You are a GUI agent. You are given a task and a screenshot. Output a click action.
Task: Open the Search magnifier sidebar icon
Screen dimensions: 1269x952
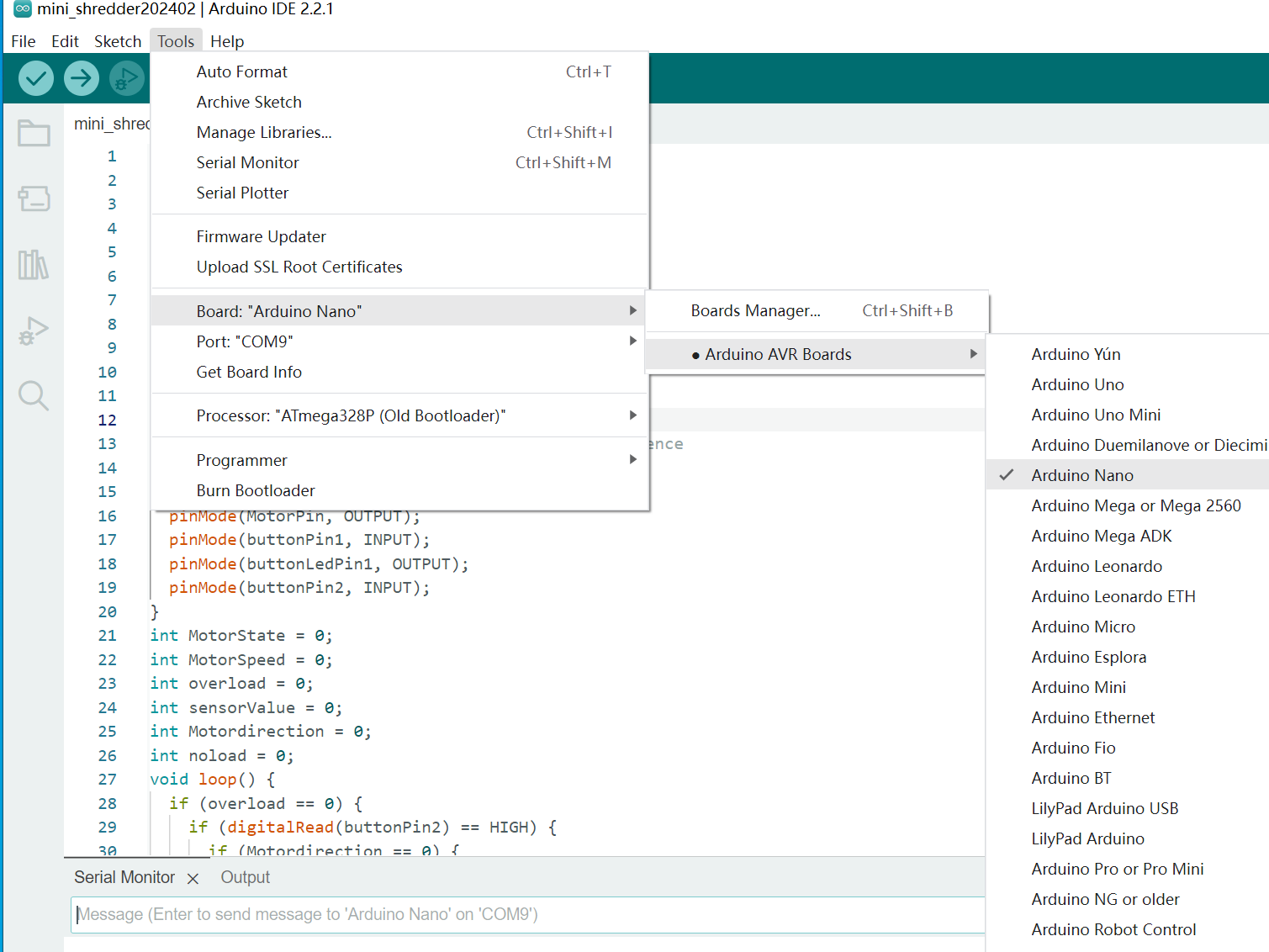(34, 395)
